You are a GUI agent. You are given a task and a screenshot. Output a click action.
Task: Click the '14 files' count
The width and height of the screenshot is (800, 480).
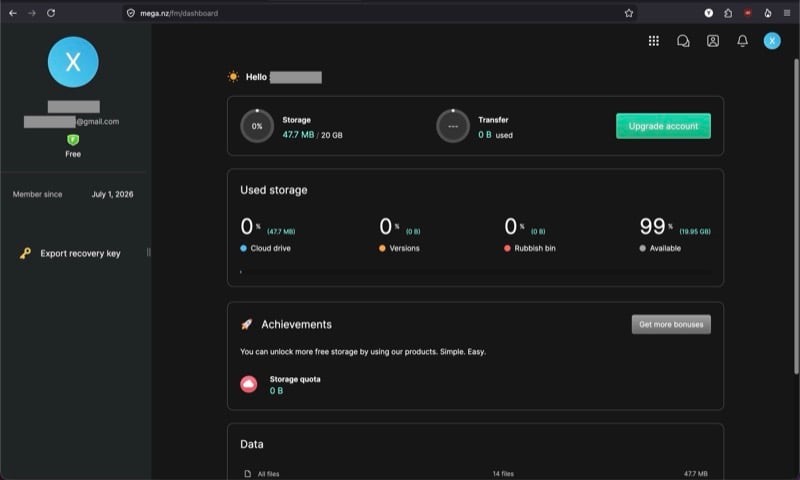pos(503,474)
